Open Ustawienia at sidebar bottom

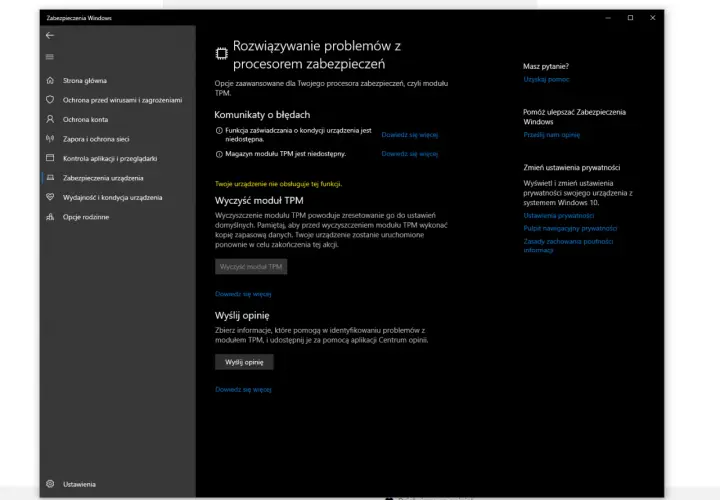pyautogui.click(x=79, y=484)
